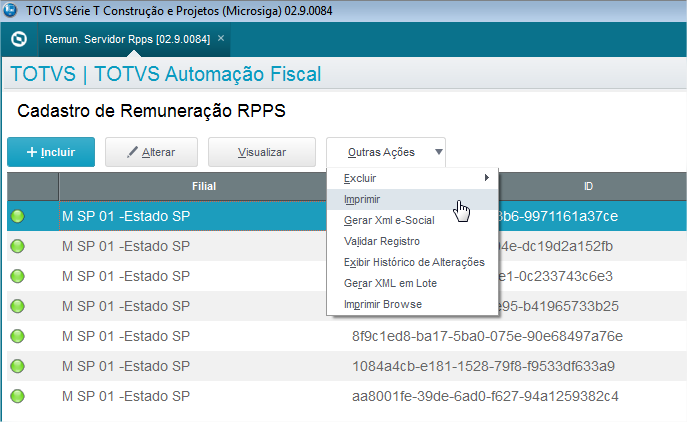Viewport: 687px width, 422px height.
Task: Choose Imprimir Browse option
Action: [412, 305]
